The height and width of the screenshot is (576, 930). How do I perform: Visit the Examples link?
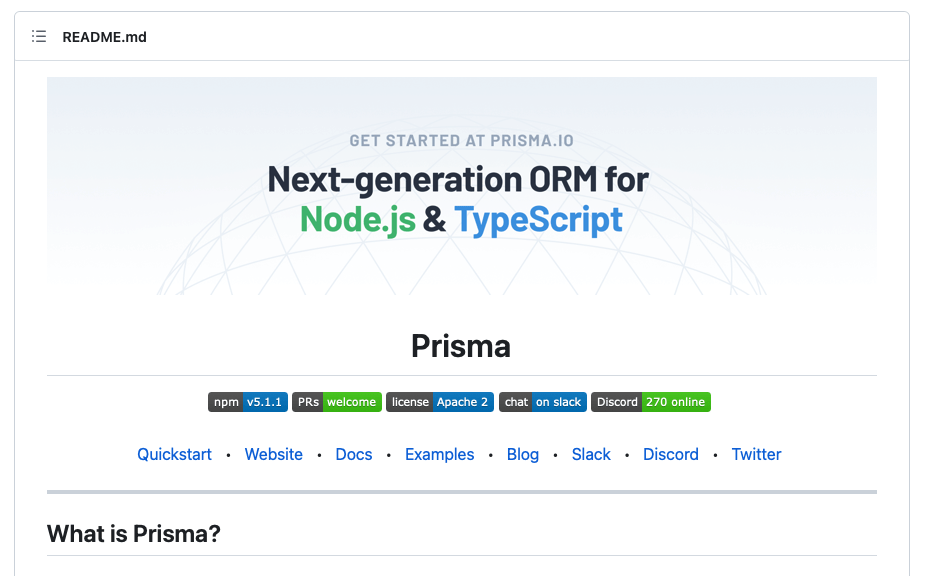[x=439, y=454]
